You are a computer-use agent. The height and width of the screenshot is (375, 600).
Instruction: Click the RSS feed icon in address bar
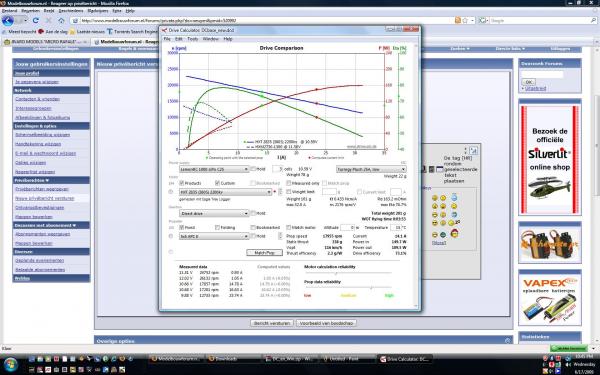458,20
